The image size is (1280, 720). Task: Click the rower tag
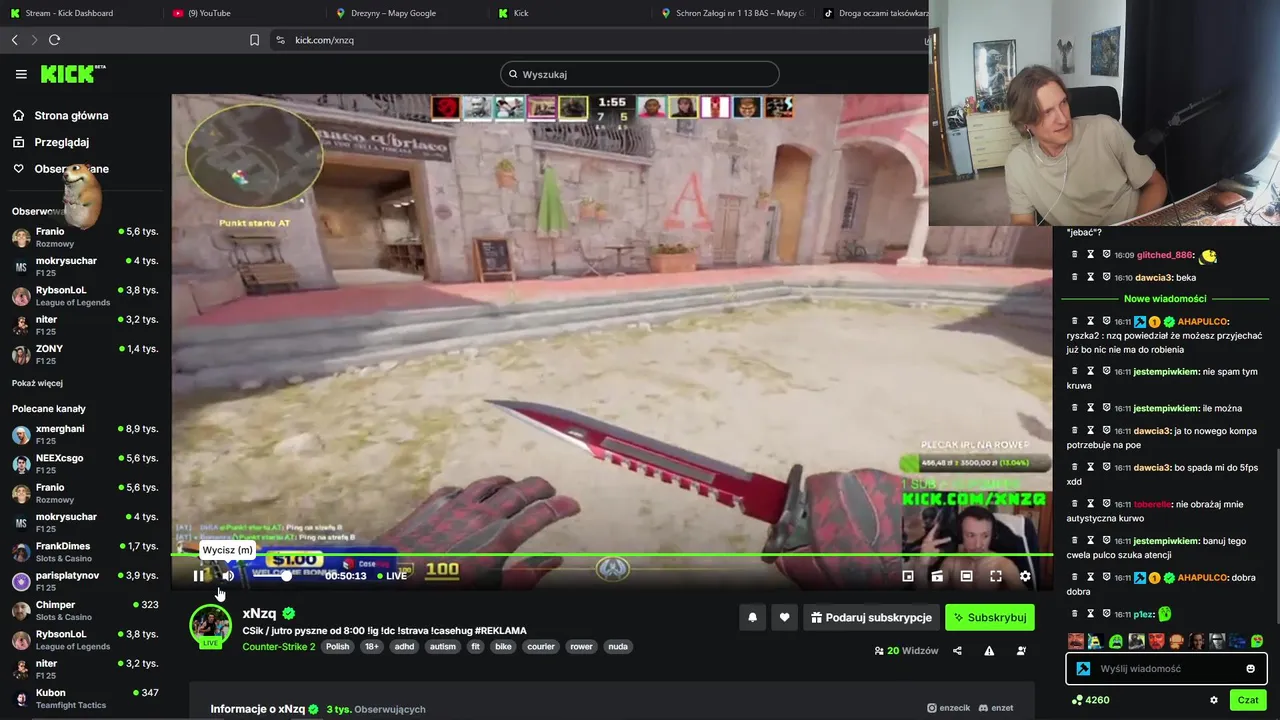(x=582, y=646)
